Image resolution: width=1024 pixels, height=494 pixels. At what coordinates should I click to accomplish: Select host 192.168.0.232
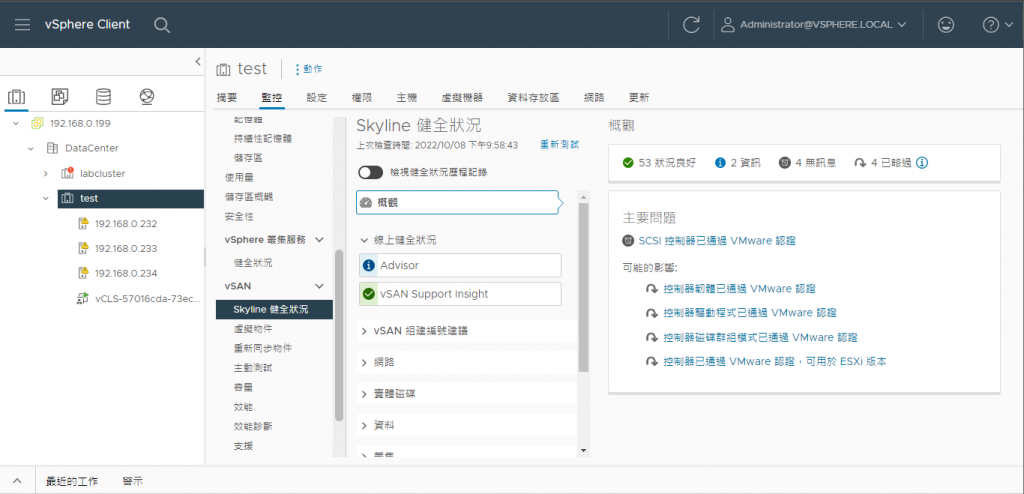click(126, 223)
